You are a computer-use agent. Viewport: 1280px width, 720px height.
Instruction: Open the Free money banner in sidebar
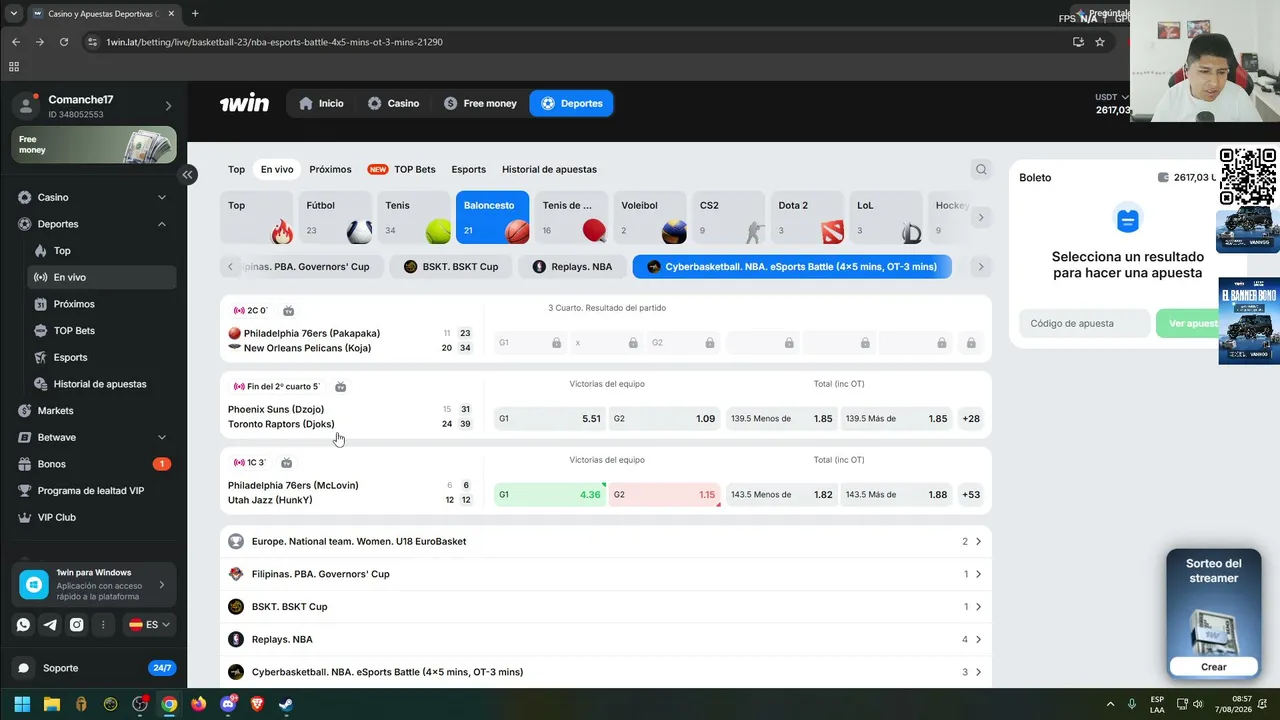coord(94,145)
